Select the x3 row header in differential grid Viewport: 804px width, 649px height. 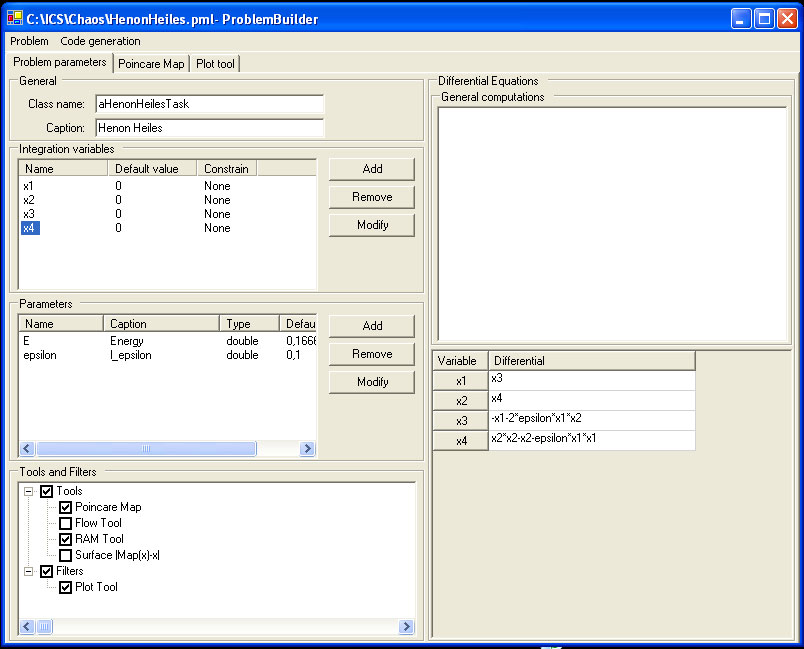pyautogui.click(x=461, y=421)
